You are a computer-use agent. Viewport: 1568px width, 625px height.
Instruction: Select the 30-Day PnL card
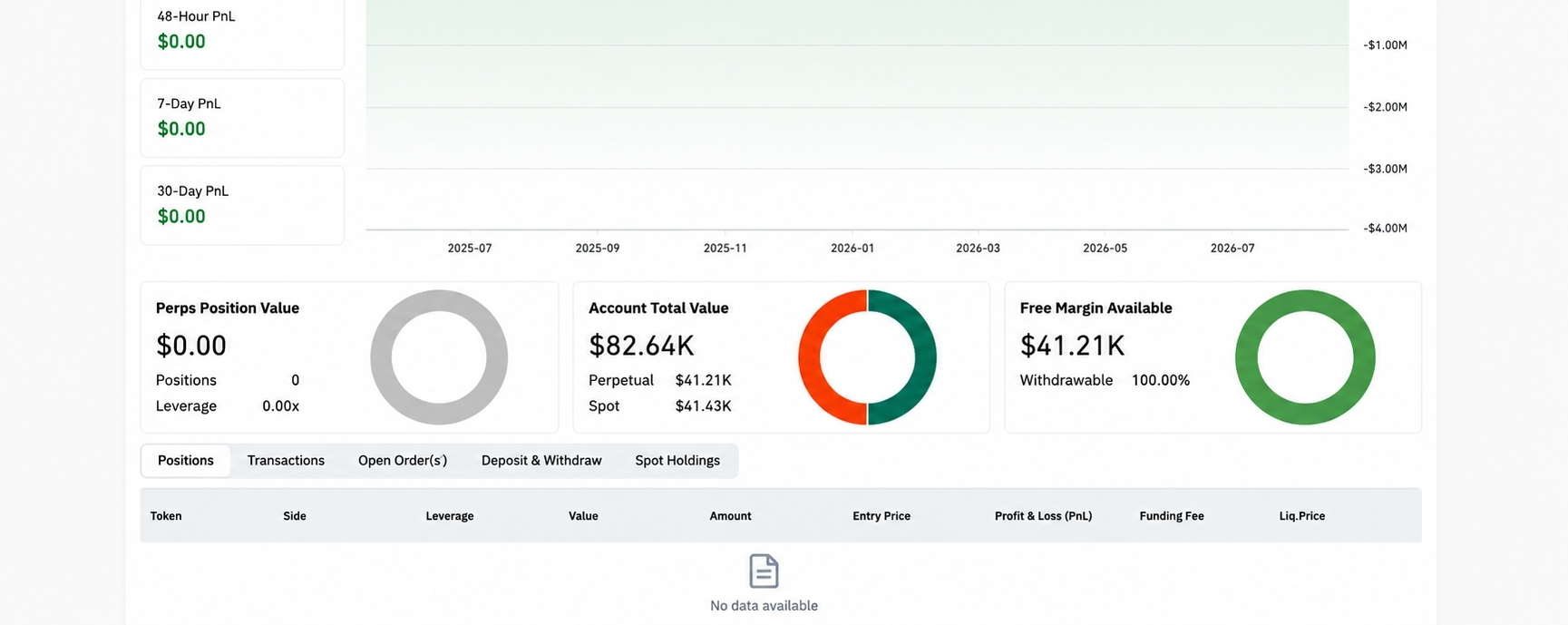242,205
